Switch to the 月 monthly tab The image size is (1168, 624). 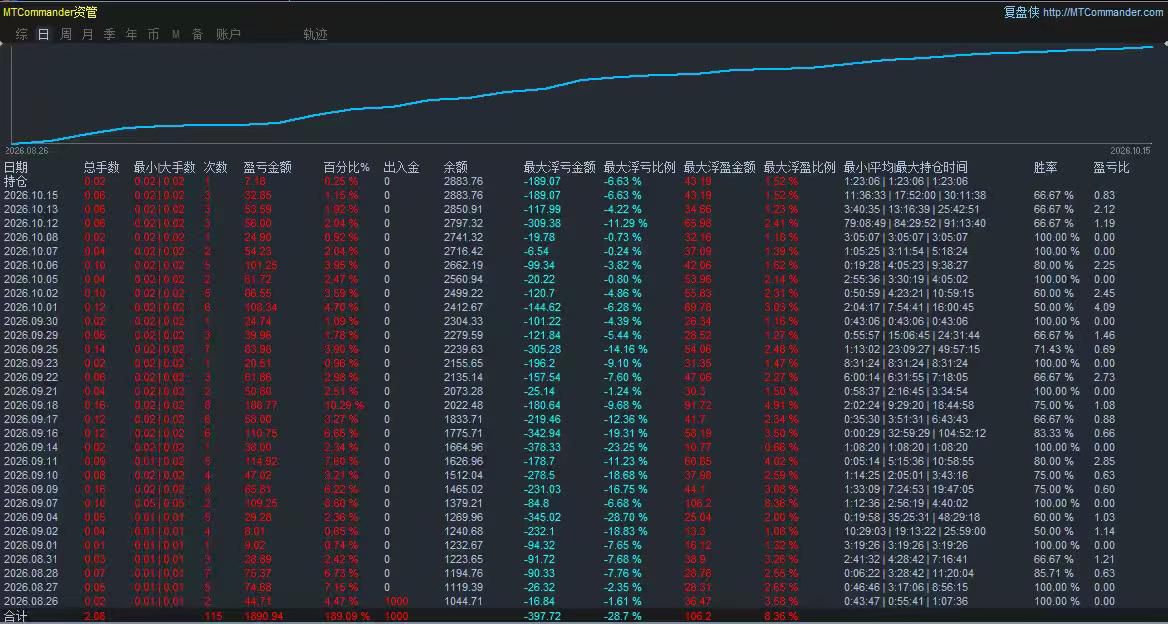[x=87, y=34]
